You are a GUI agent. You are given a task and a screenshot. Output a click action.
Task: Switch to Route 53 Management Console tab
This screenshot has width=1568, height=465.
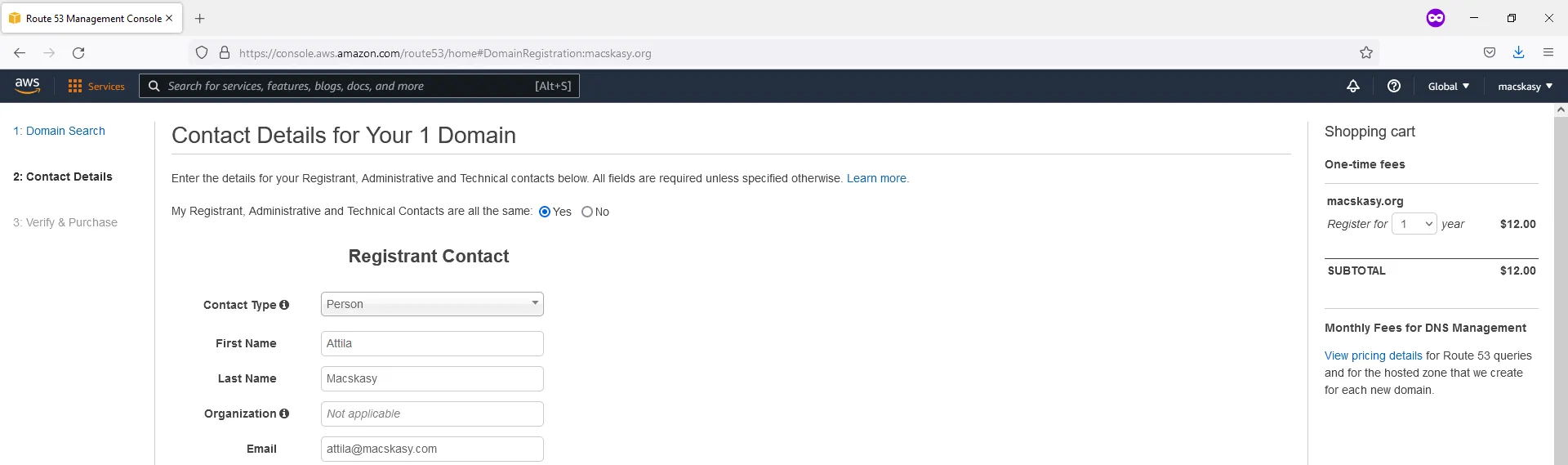click(91, 18)
